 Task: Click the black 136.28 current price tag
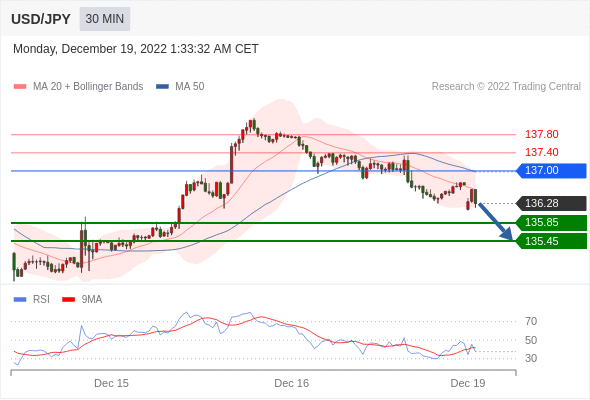coord(551,203)
